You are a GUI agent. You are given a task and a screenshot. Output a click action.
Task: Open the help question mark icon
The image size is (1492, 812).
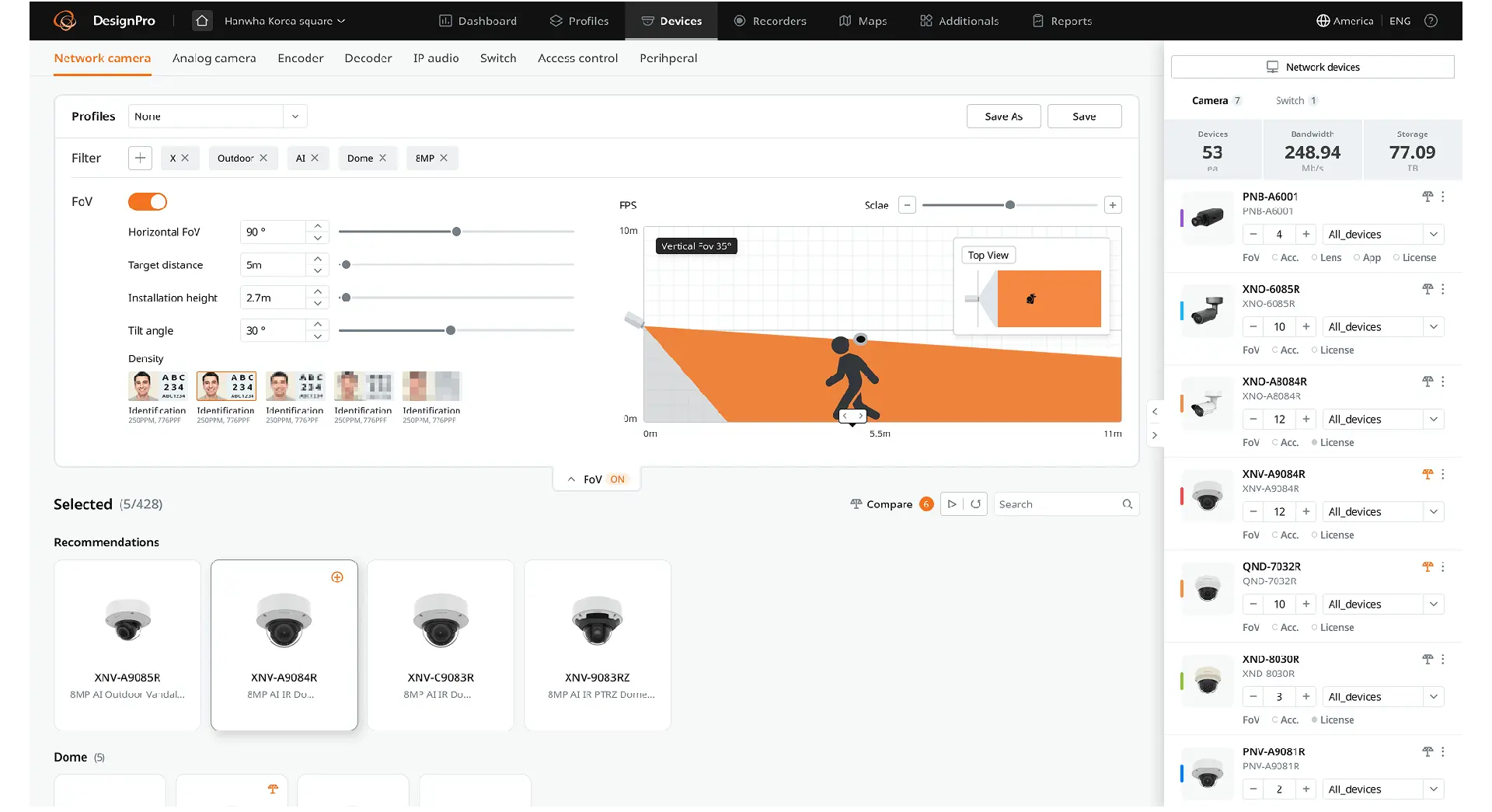[1431, 21]
